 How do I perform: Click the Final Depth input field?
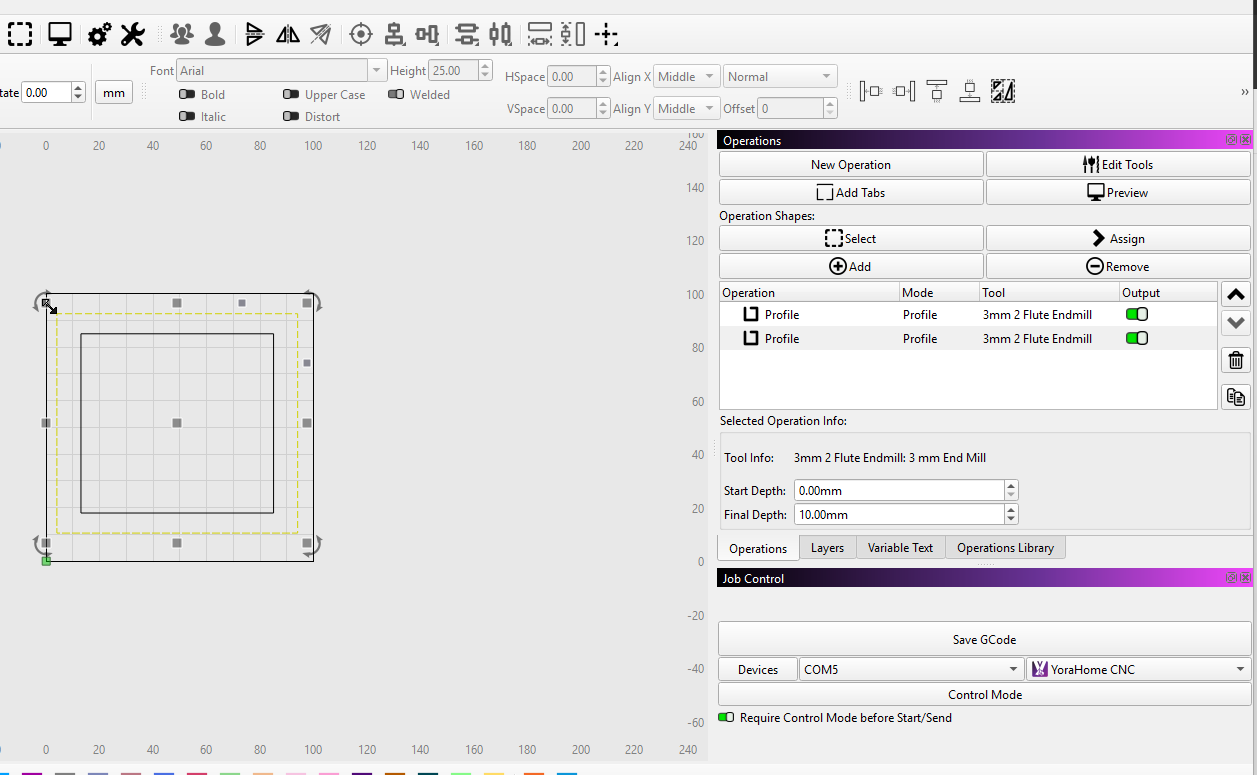click(x=898, y=515)
